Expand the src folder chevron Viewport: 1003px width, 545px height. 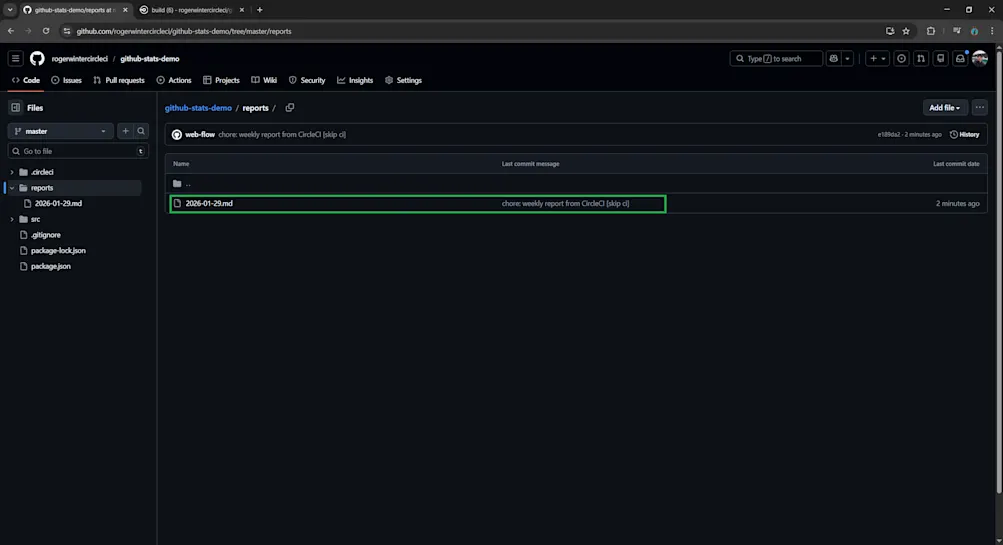(x=12, y=219)
